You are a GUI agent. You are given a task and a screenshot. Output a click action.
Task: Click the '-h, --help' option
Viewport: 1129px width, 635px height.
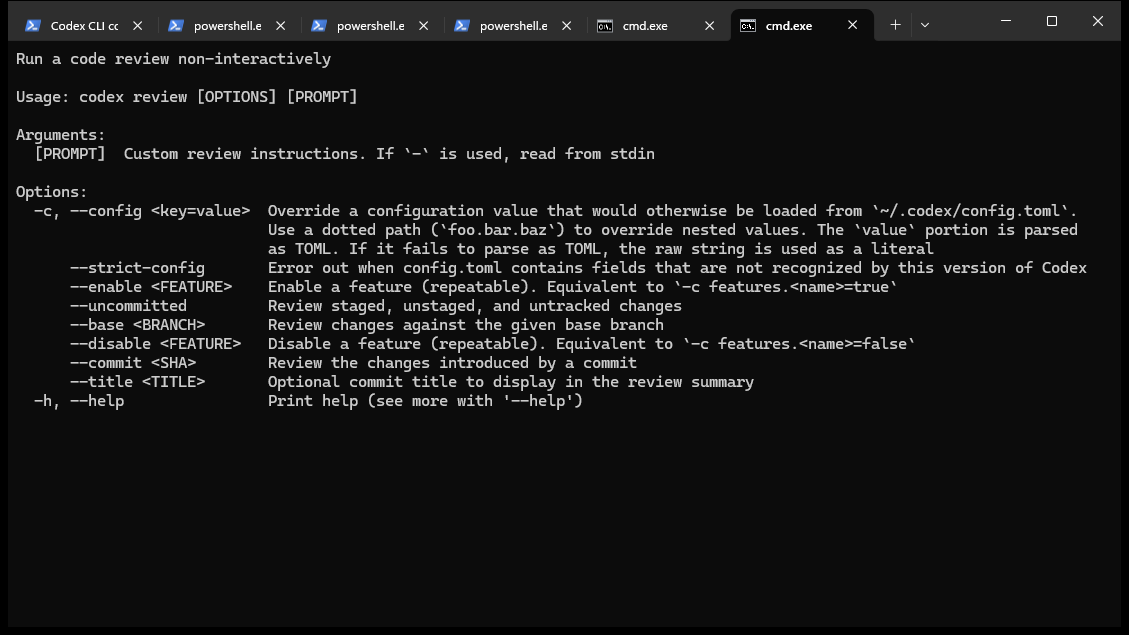coord(79,401)
